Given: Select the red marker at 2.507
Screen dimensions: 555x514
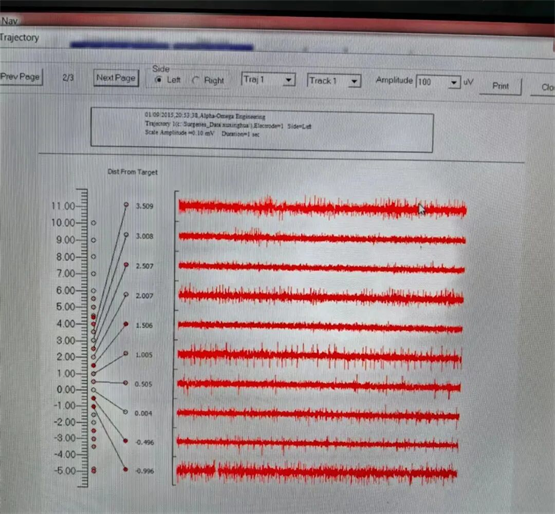Looking at the screenshot, I should [x=126, y=264].
